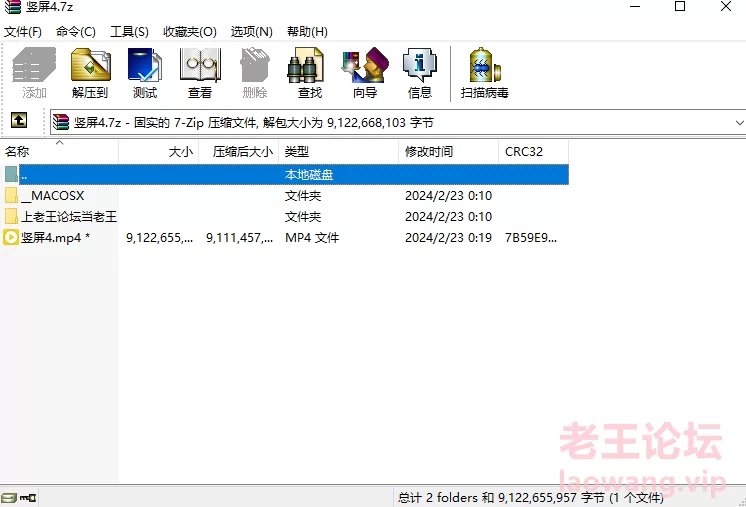This screenshot has height=507, width=746.
Task: Open the Favorites menu 收藏夹(O)
Action: tap(190, 31)
